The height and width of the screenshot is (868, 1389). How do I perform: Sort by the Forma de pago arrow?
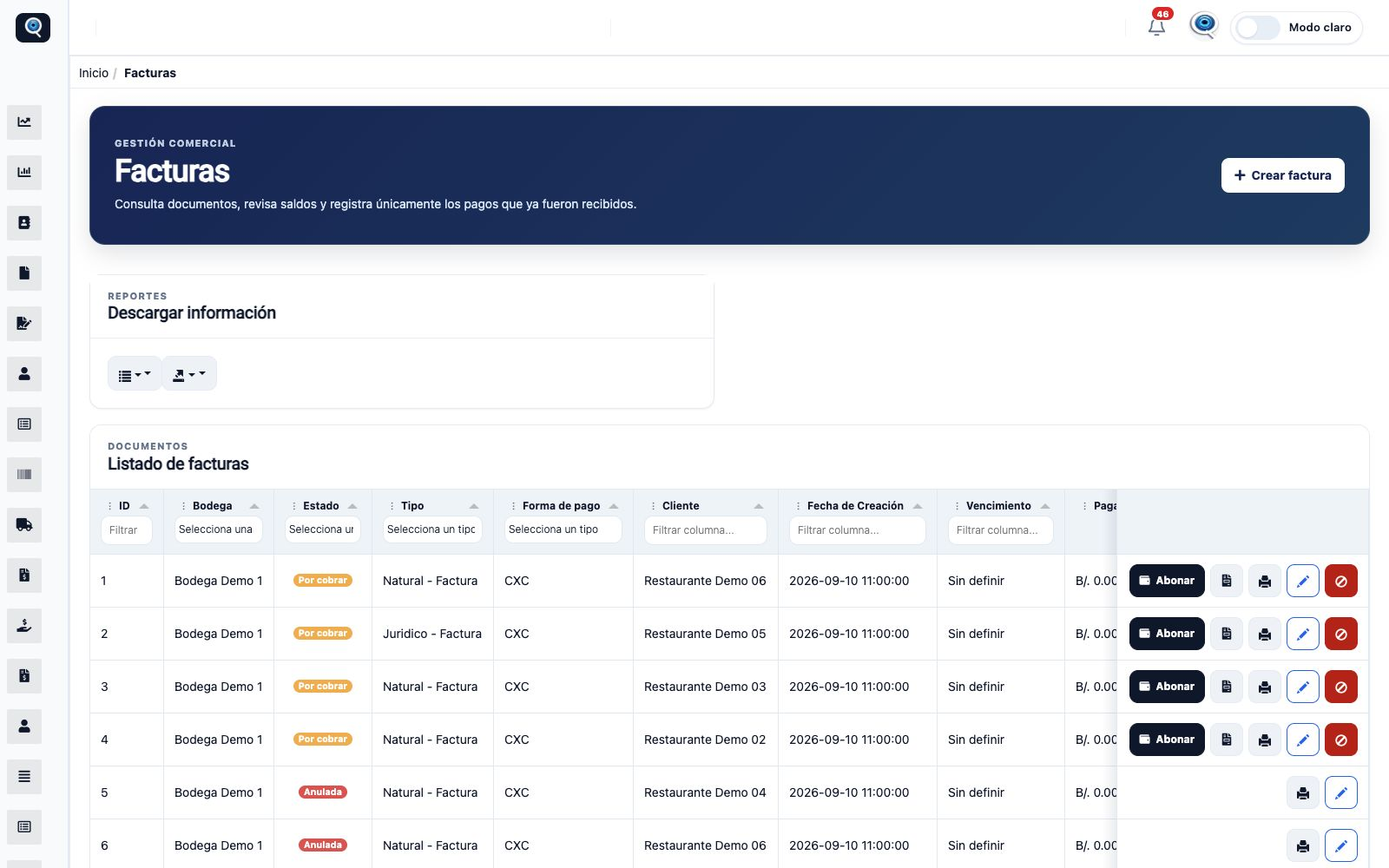click(x=614, y=506)
